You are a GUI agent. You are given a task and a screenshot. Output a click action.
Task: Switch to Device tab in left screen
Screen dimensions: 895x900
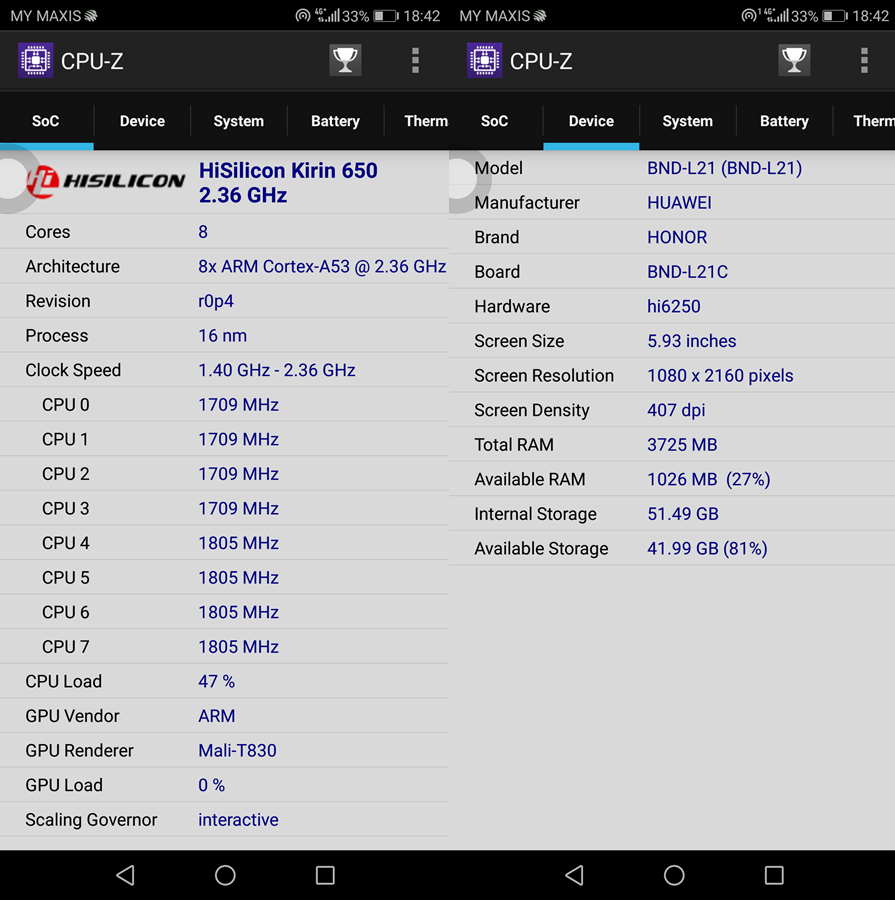pos(142,121)
